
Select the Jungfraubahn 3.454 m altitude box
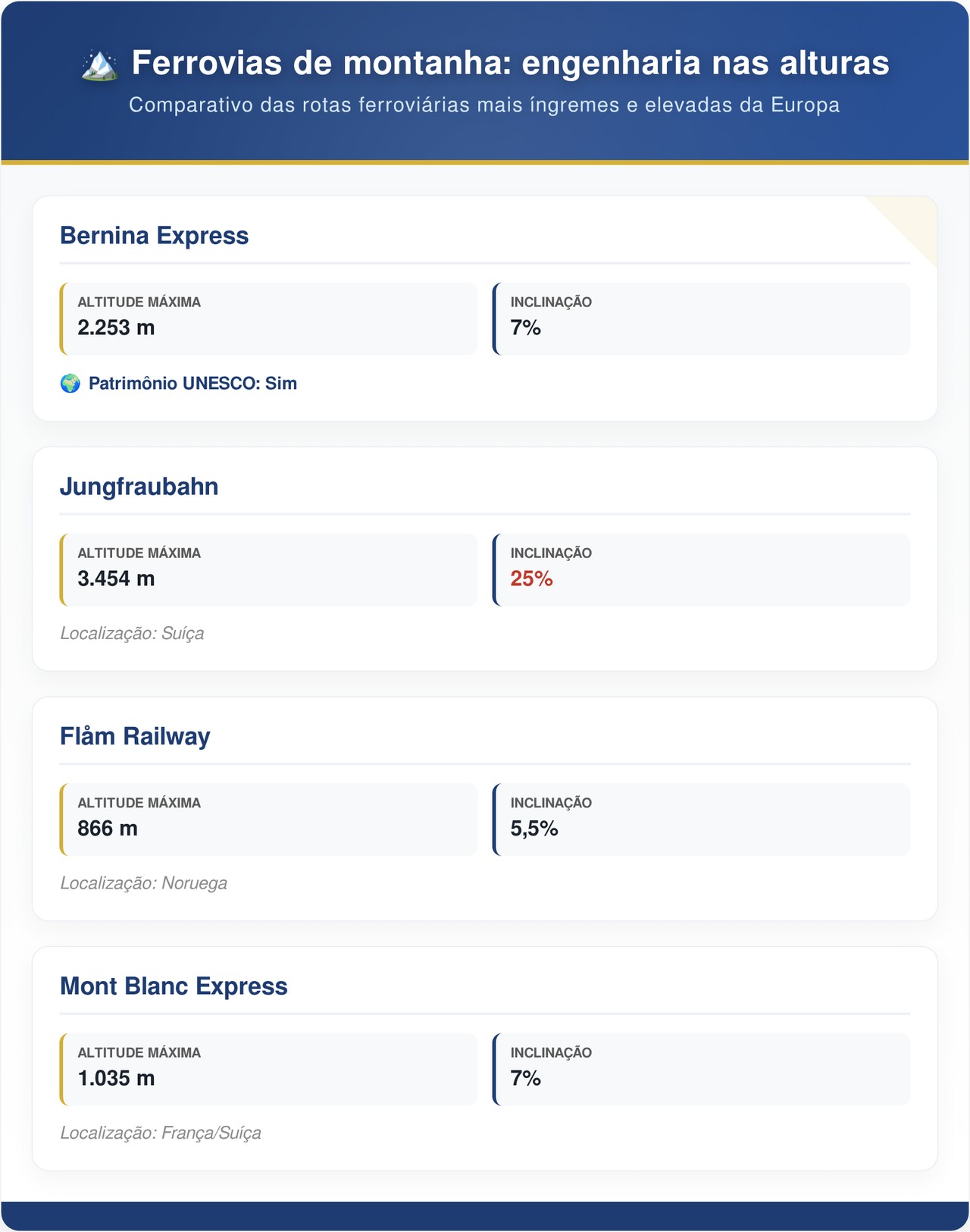(x=269, y=569)
